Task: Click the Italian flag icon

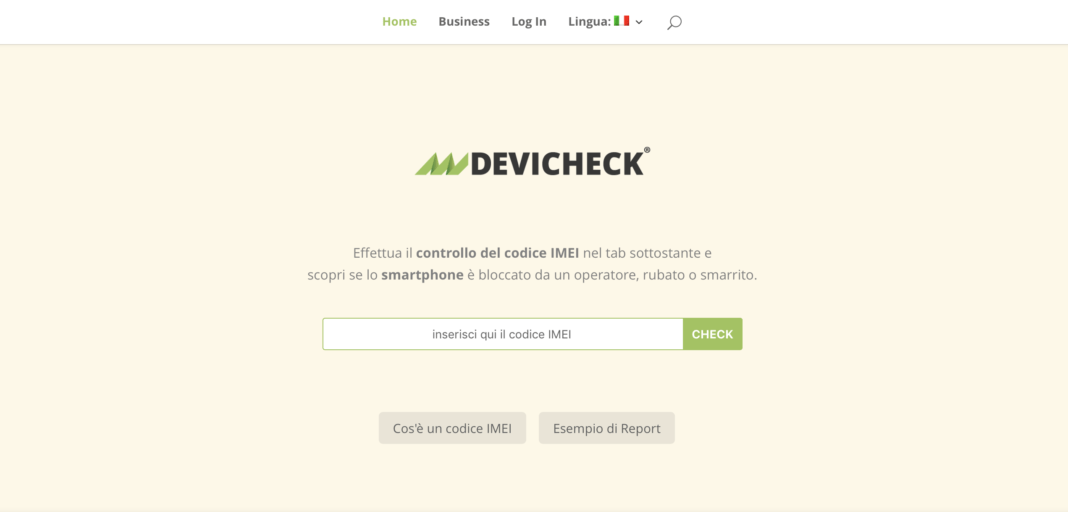Action: click(621, 21)
